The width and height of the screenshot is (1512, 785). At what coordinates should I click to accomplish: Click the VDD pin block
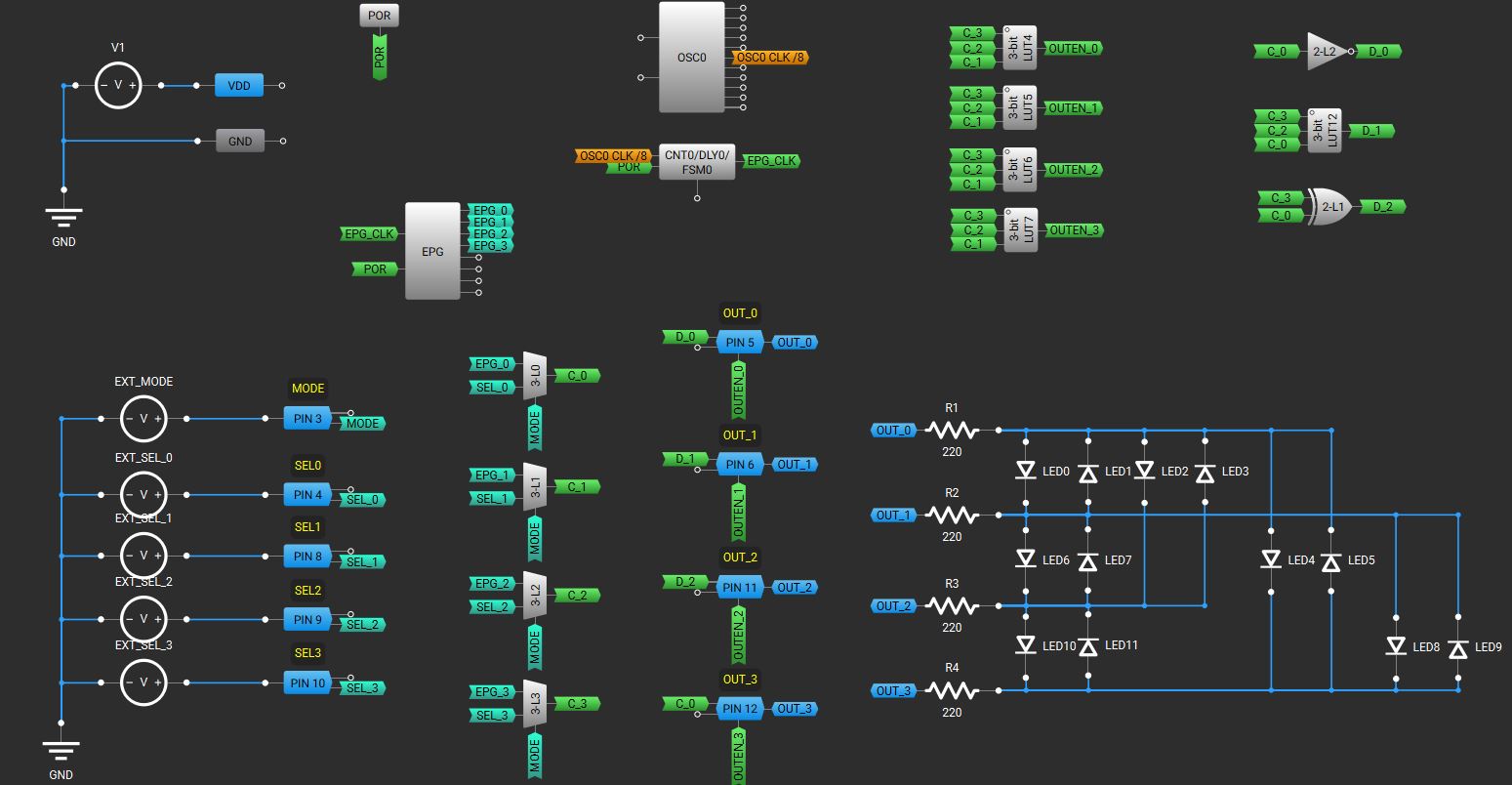pyautogui.click(x=239, y=86)
